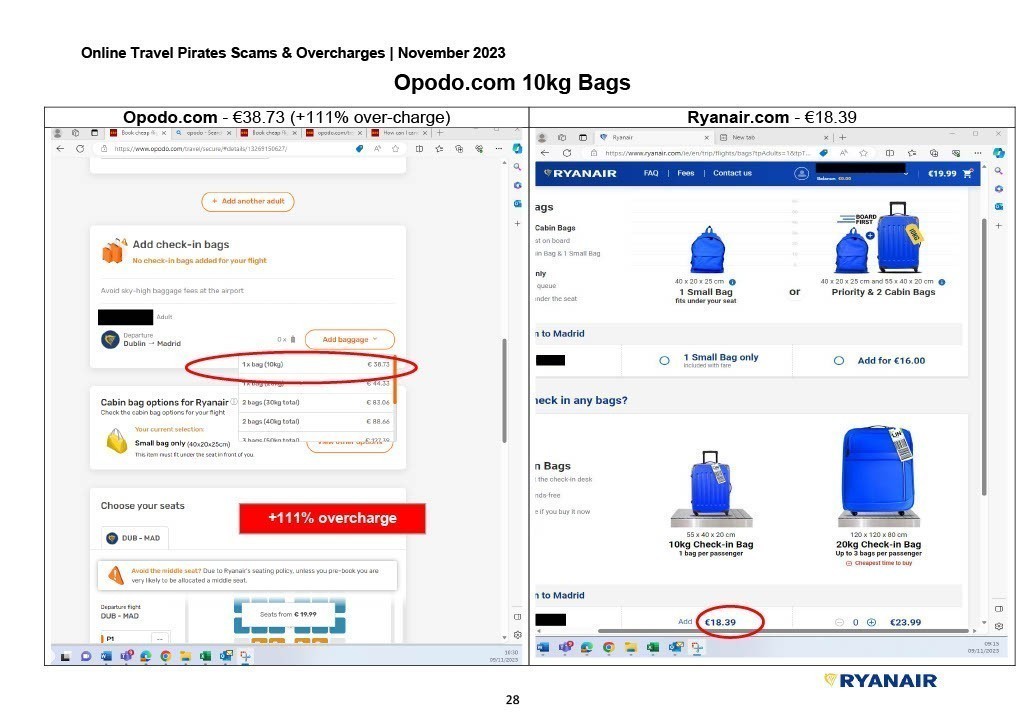Switch to the New tab browser tab
The height and width of the screenshot is (726, 1024).
[743, 137]
